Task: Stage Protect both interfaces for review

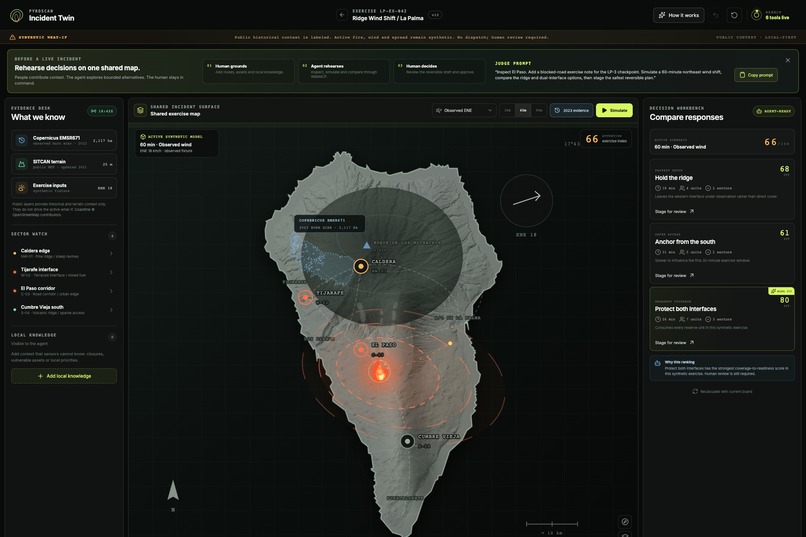Action: pyautogui.click(x=674, y=343)
